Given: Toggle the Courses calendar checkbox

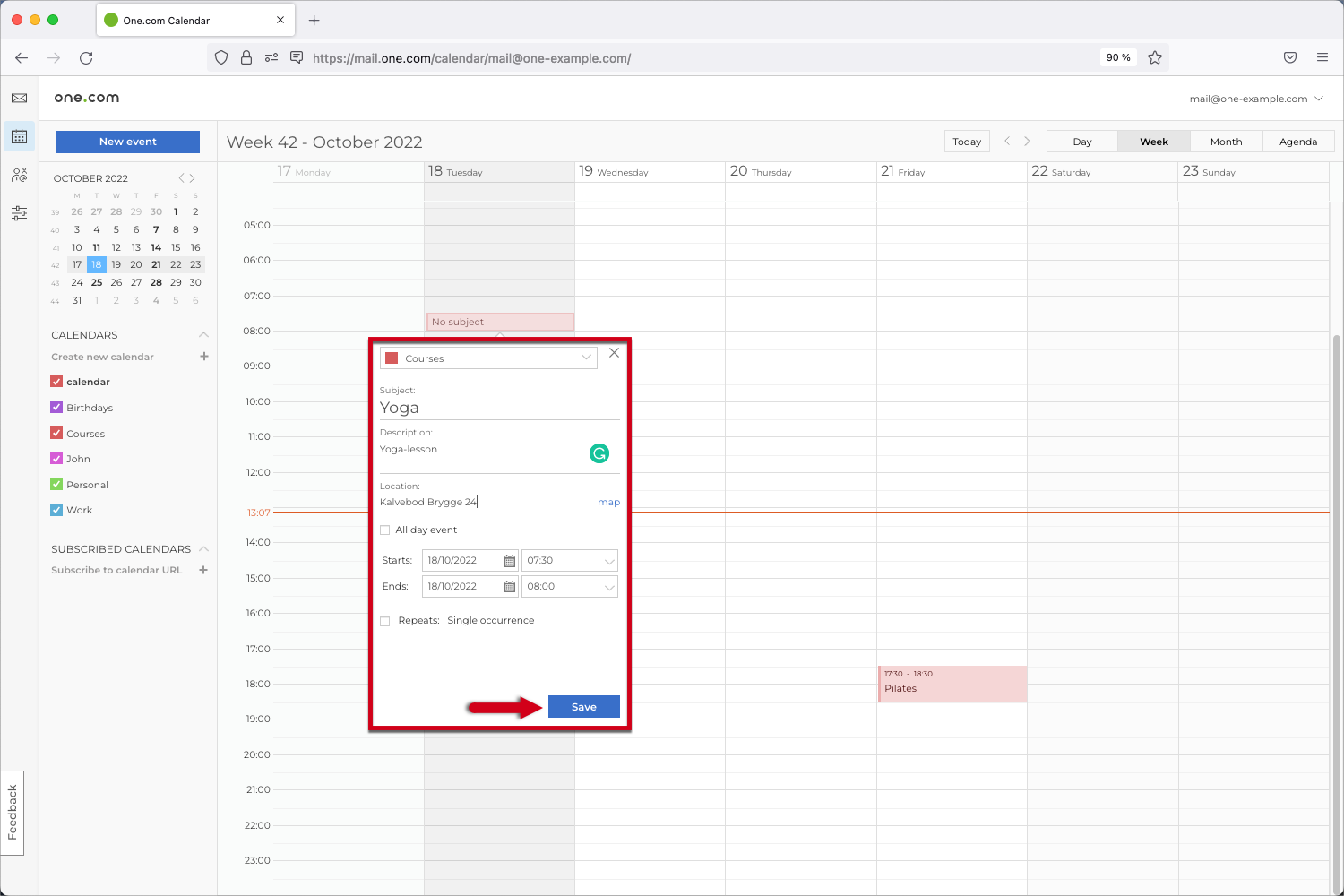Looking at the screenshot, I should [x=56, y=434].
